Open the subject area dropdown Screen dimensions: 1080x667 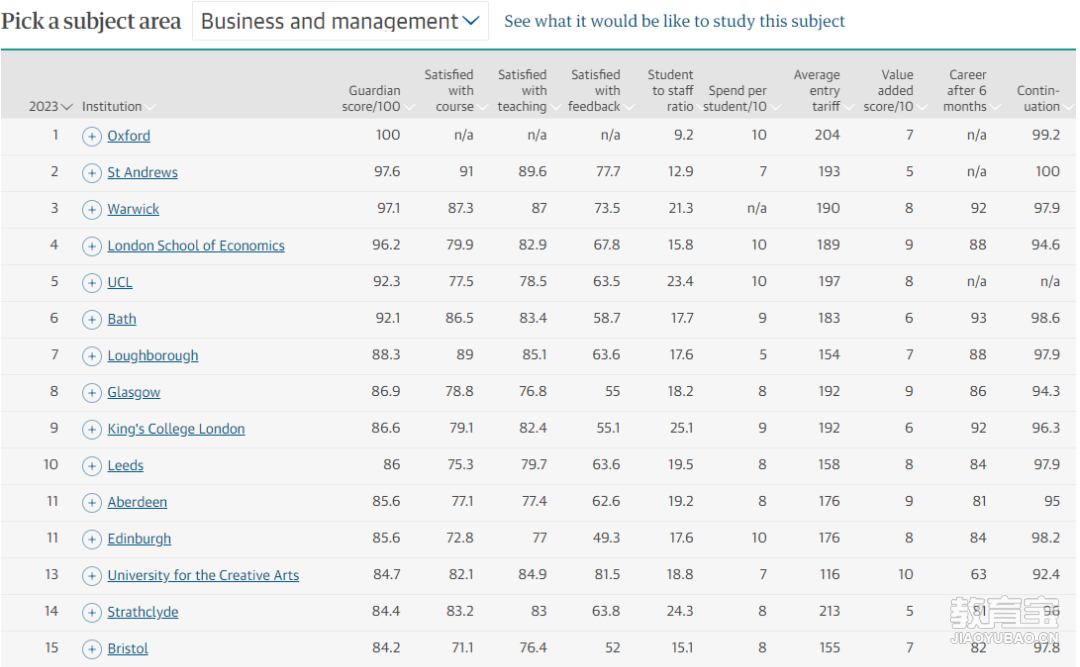pyautogui.click(x=340, y=21)
